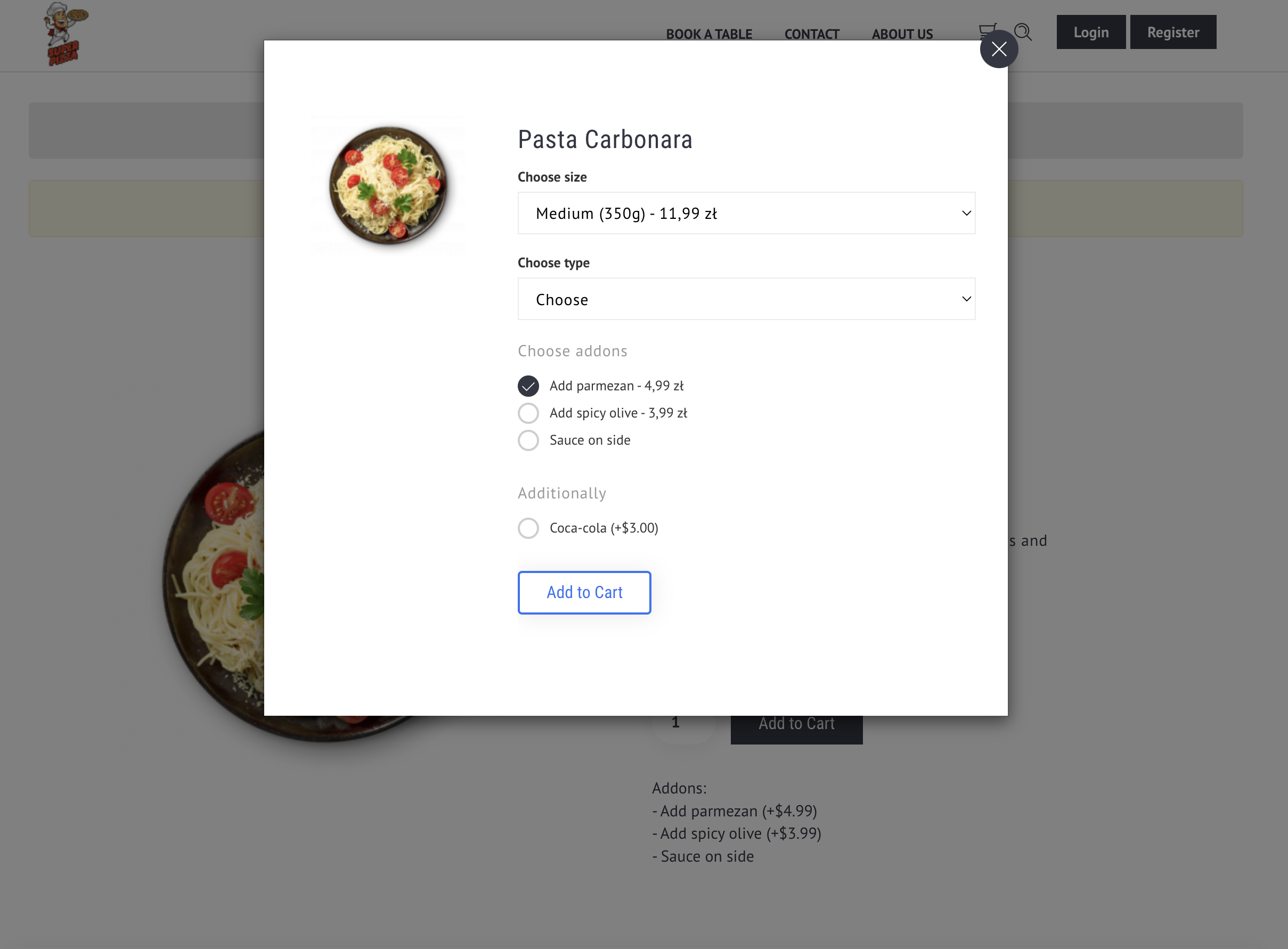Click the Login button
The image size is (1288, 949).
tap(1090, 32)
